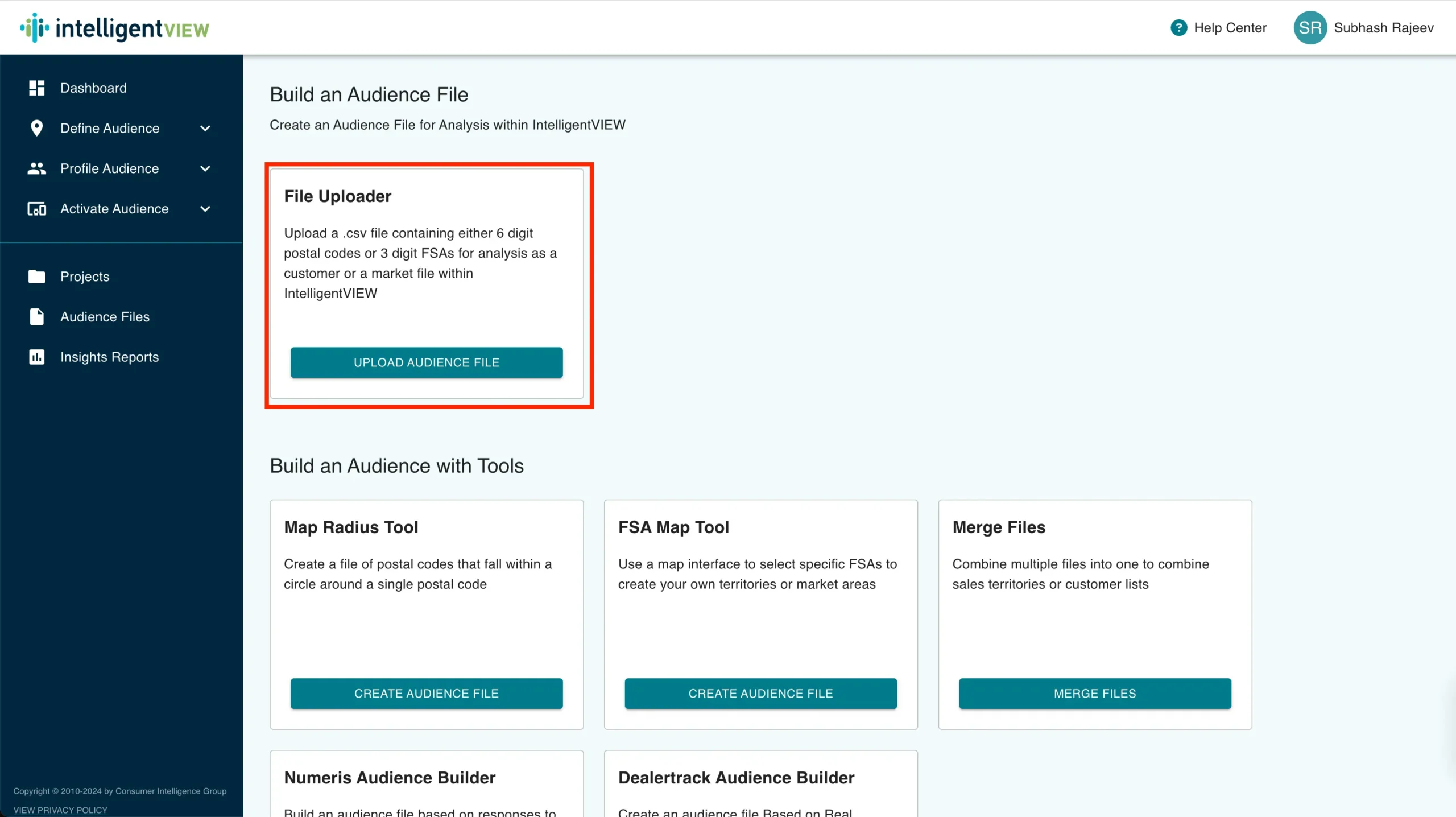Click the SR user avatar
Screen dimensions: 1456x817
(1310, 28)
